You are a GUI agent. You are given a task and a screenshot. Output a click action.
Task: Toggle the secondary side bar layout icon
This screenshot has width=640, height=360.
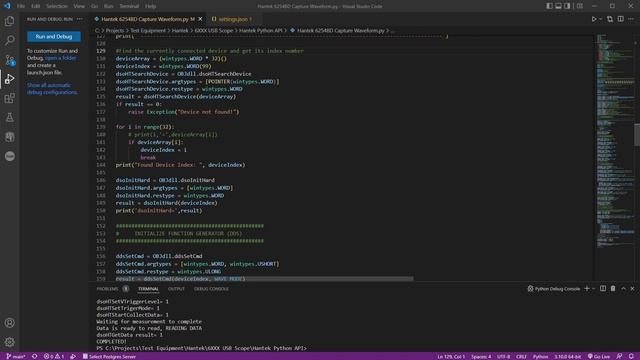(567, 6)
